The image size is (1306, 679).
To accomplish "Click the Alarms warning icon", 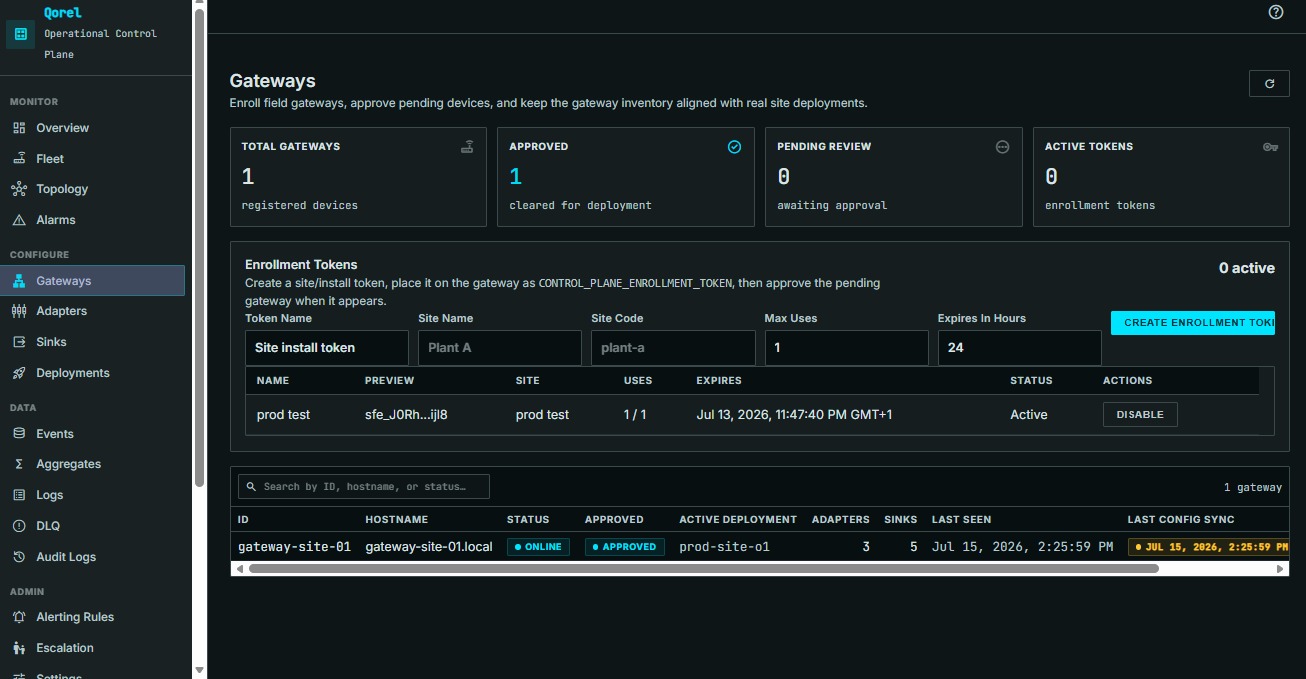I will click(19, 220).
